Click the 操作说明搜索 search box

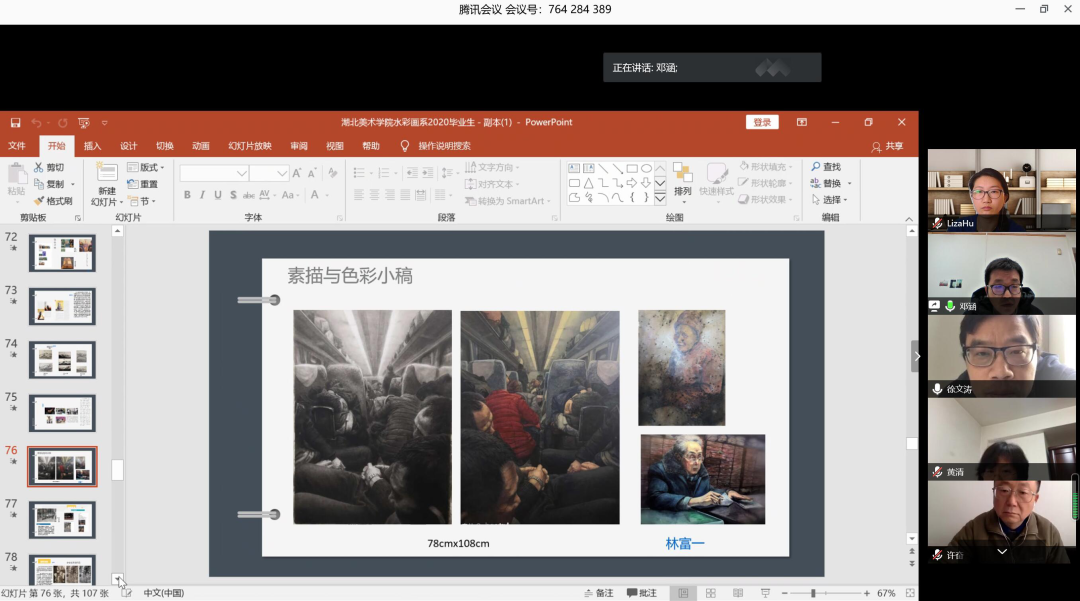[444, 146]
